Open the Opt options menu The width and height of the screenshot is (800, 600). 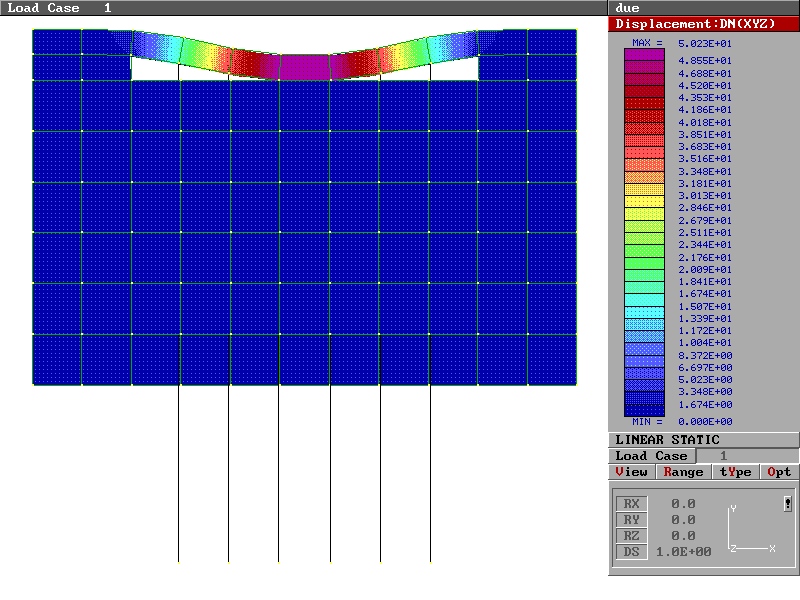click(779, 472)
